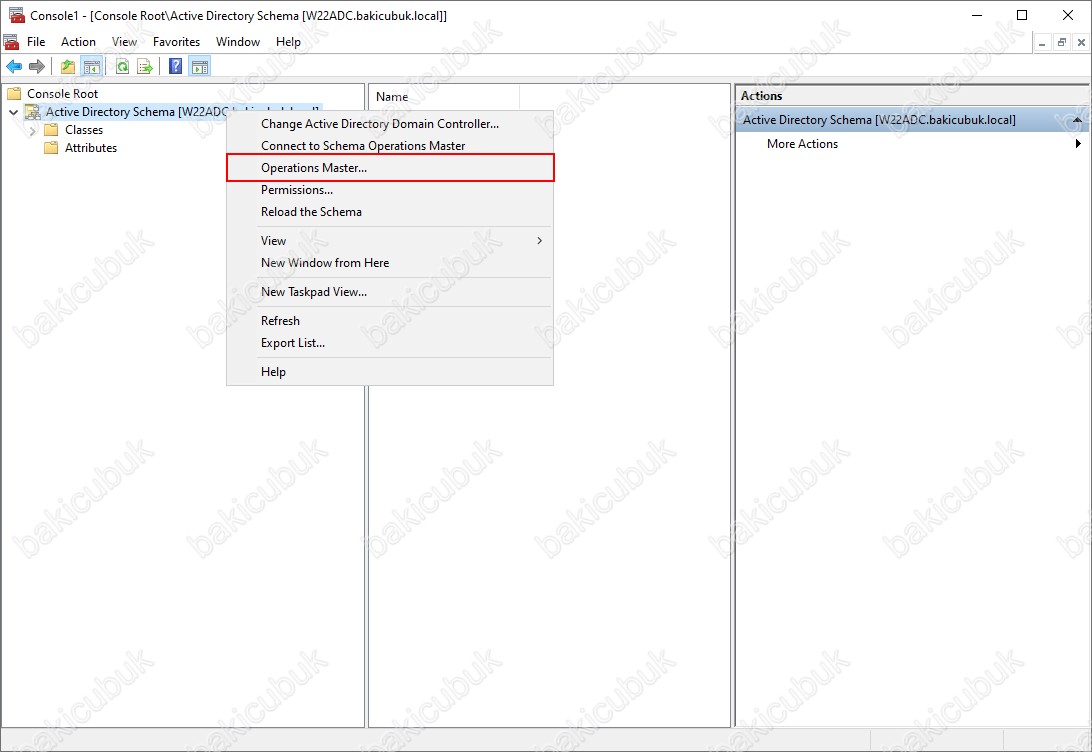
Task: Open the File menu
Action: point(36,42)
